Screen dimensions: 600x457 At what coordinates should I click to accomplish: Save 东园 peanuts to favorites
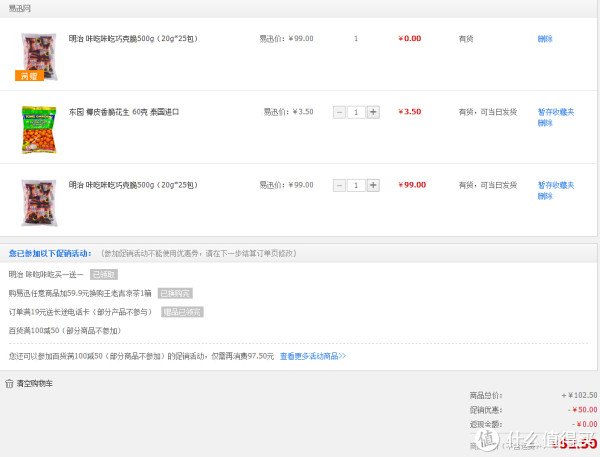(556, 112)
